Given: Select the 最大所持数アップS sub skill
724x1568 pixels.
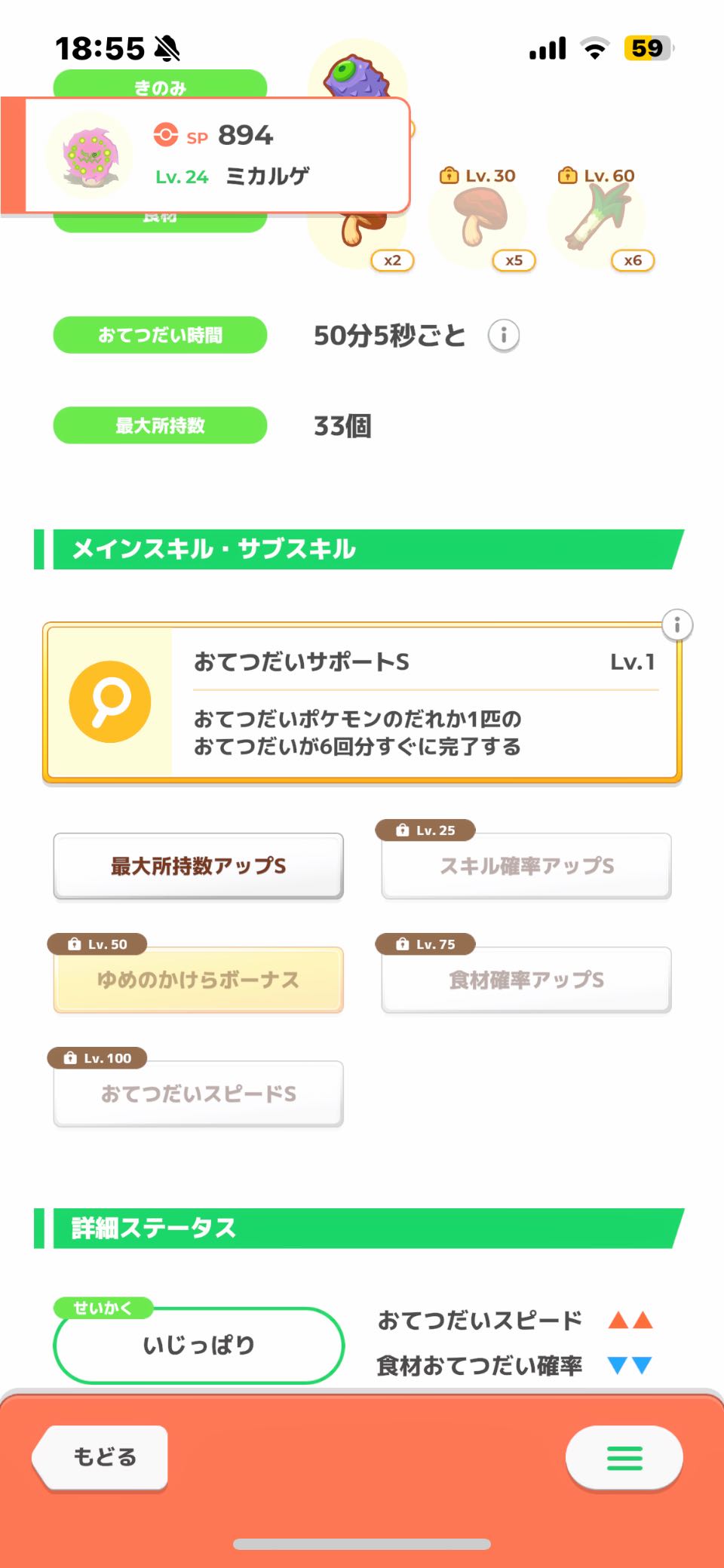Looking at the screenshot, I should point(198,866).
